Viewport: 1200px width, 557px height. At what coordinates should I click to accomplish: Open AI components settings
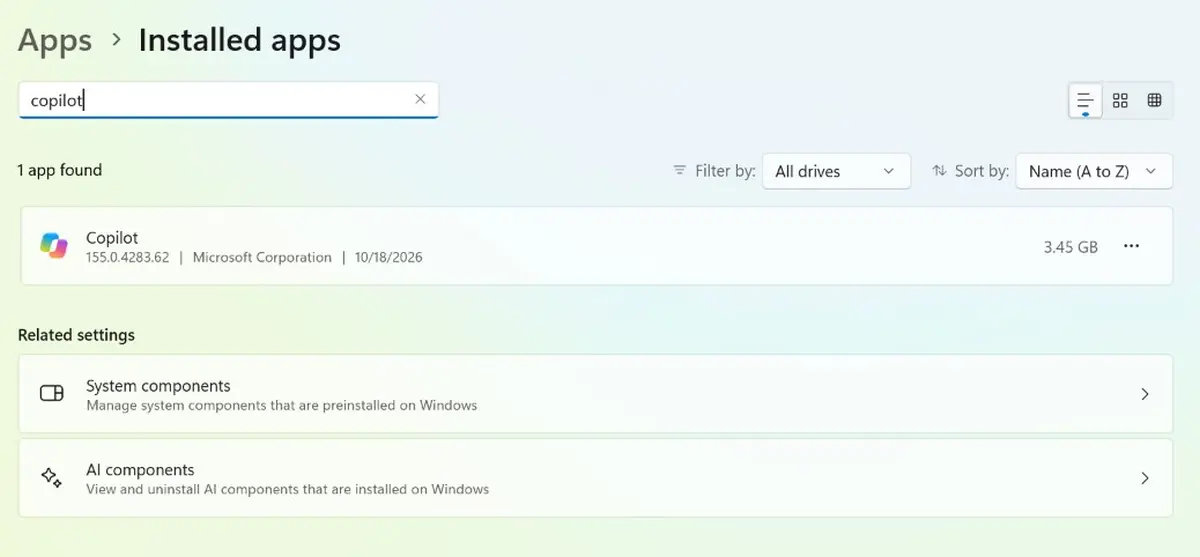(595, 478)
